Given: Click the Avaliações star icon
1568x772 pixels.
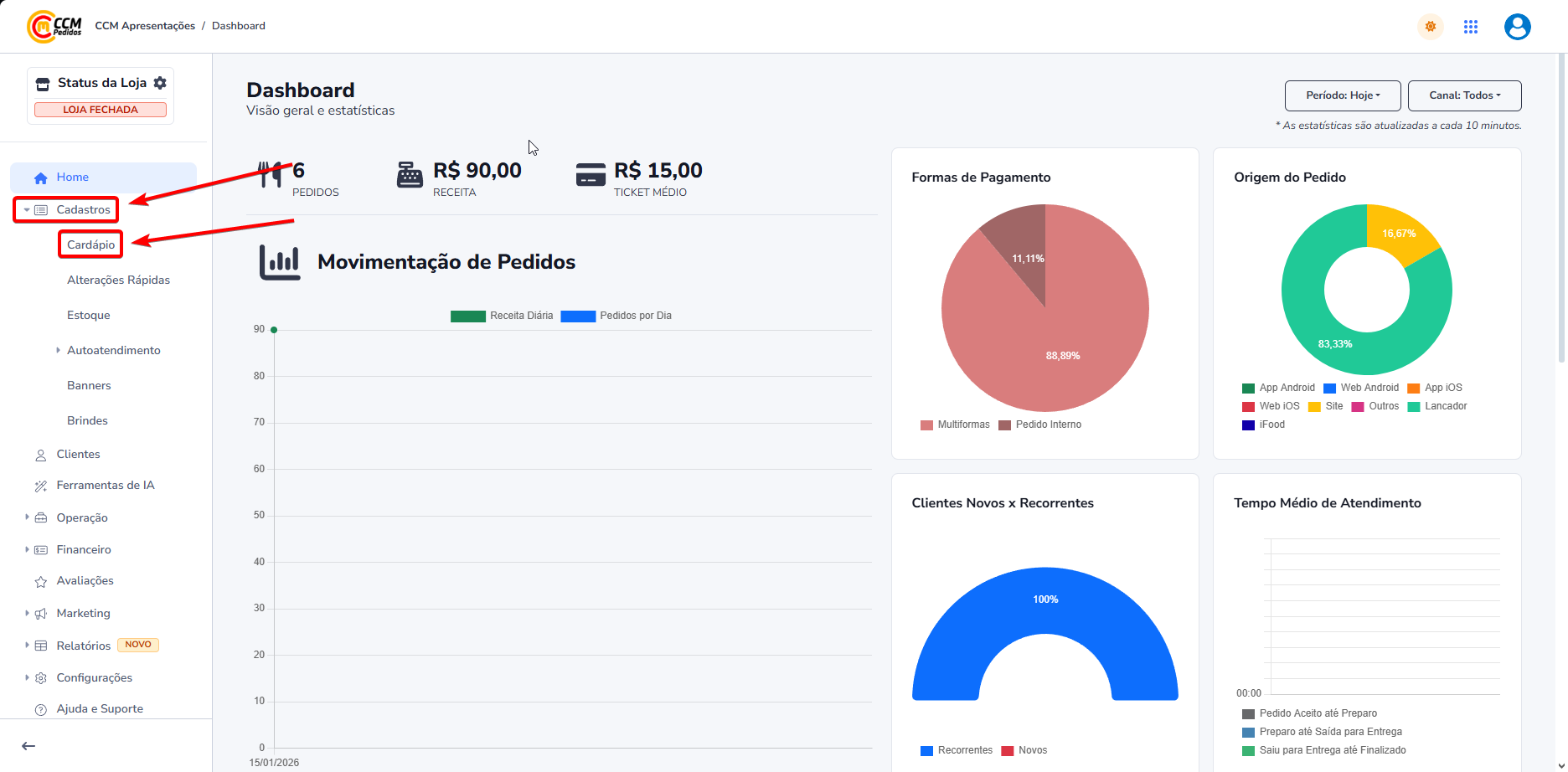Looking at the screenshot, I should pyautogui.click(x=40, y=581).
